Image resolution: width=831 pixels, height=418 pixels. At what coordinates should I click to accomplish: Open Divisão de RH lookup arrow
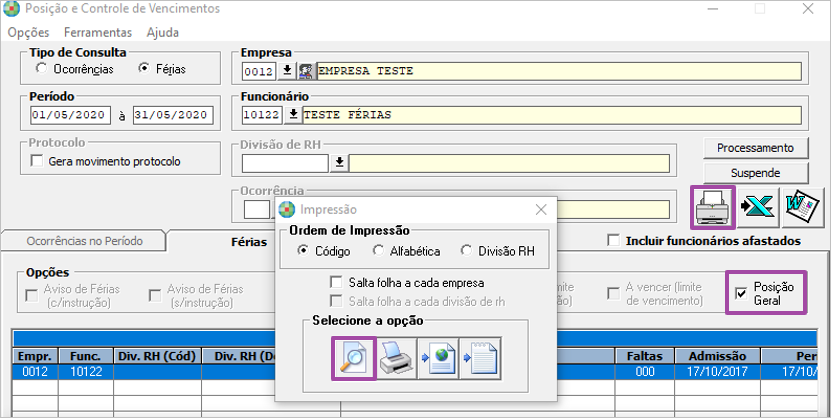(340, 163)
